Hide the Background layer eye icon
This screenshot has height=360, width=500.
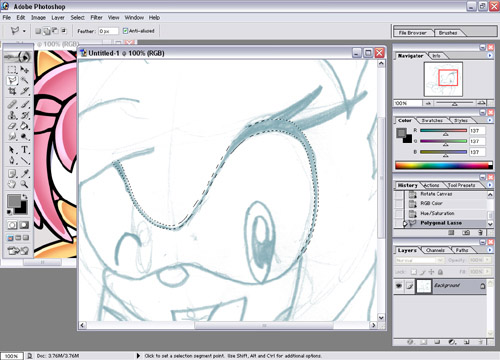point(399,286)
